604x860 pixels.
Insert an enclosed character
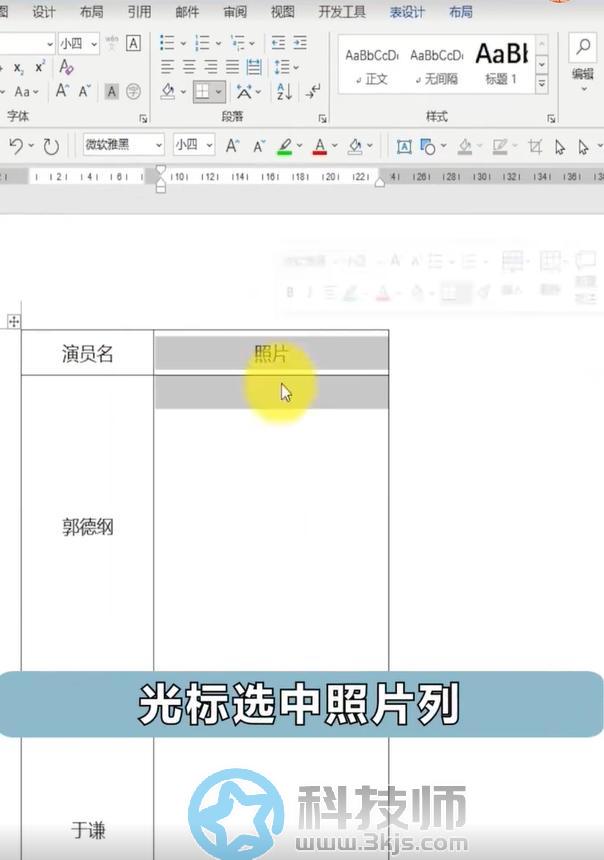133,91
